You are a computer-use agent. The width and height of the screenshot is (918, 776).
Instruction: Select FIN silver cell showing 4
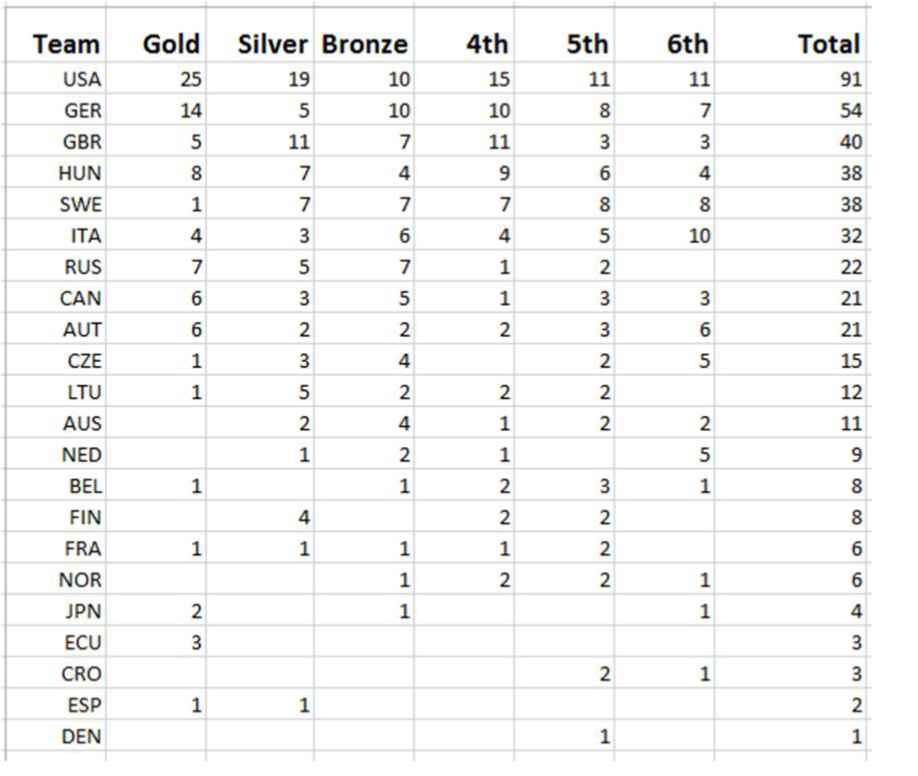pos(260,517)
